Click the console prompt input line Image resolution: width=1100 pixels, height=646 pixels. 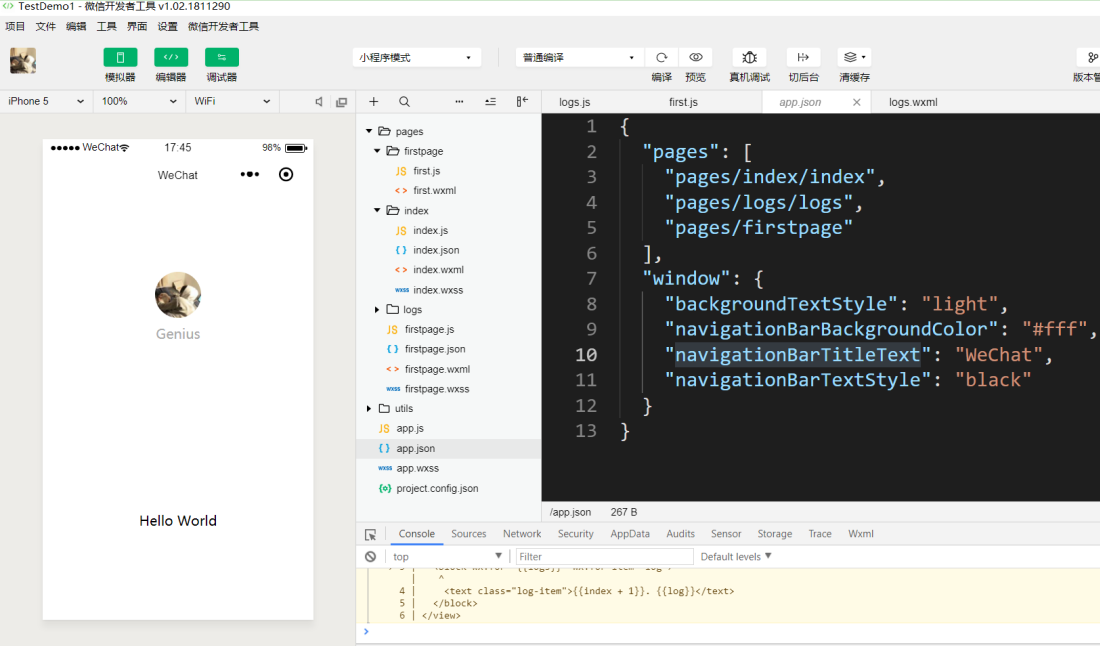coord(730,632)
